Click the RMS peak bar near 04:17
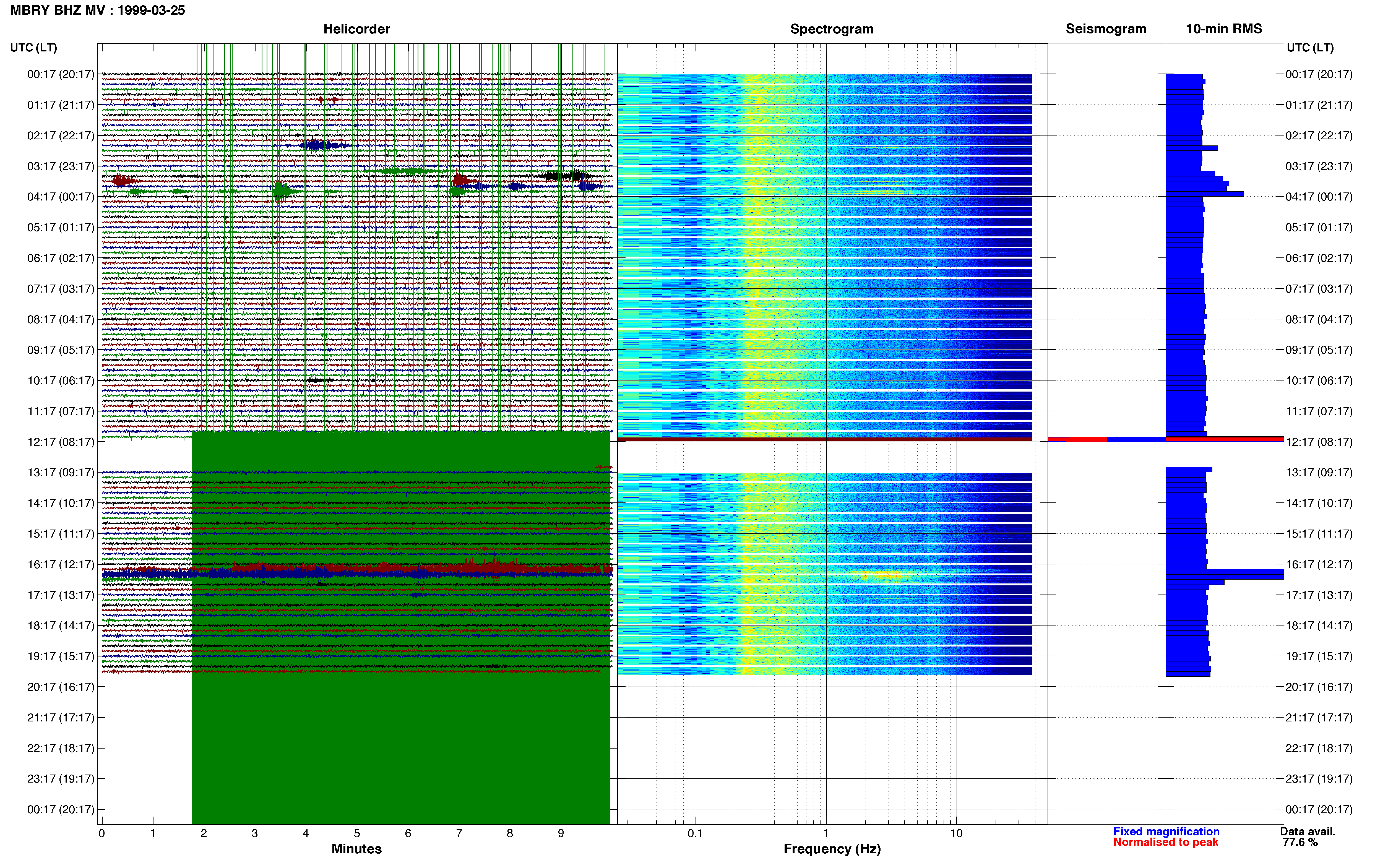Image resolution: width=1388 pixels, height=868 pixels. (1205, 194)
